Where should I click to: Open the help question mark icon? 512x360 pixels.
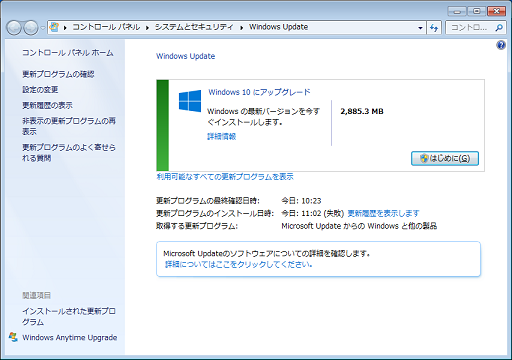[501, 45]
